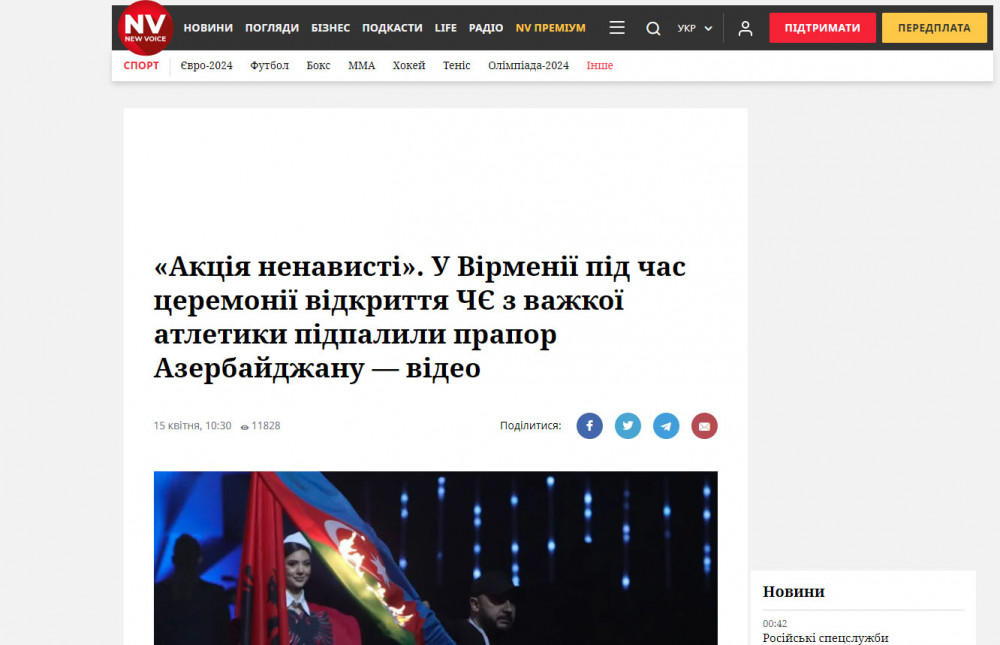Image resolution: width=1000 pixels, height=645 pixels.
Task: Open the Євро-2024 sport subsection
Action: (x=207, y=65)
